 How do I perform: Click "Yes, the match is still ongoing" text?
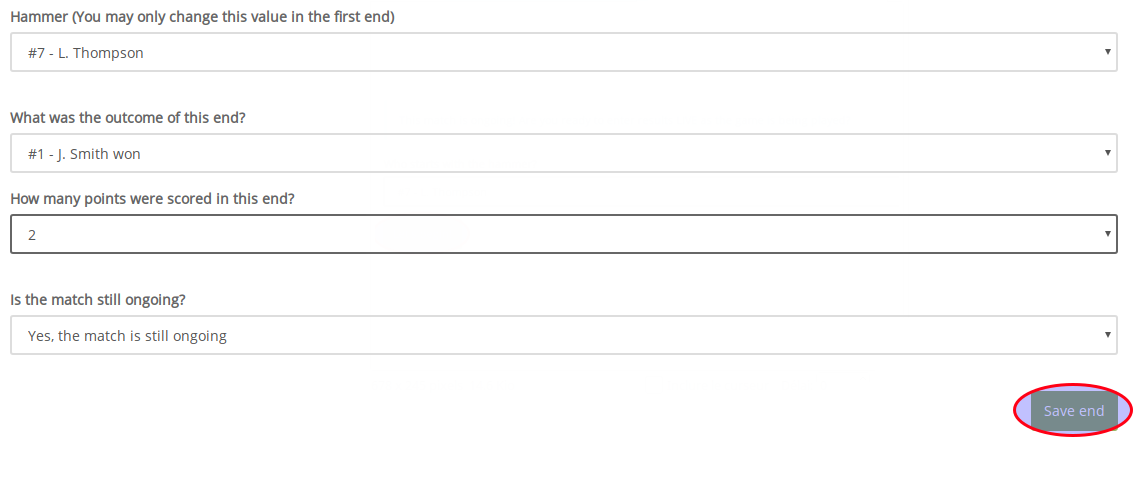127,336
